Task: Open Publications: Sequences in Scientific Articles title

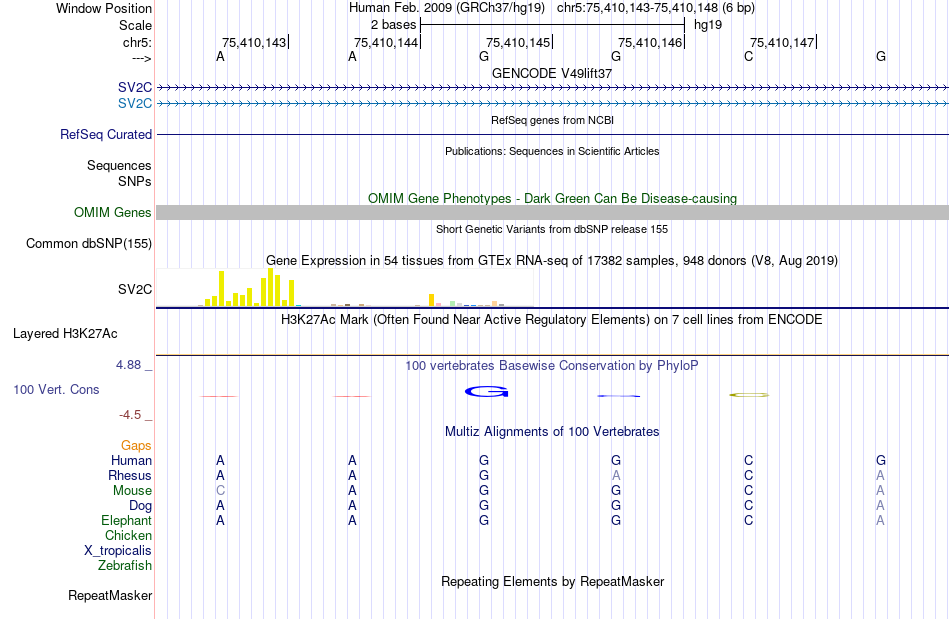Action: point(552,151)
